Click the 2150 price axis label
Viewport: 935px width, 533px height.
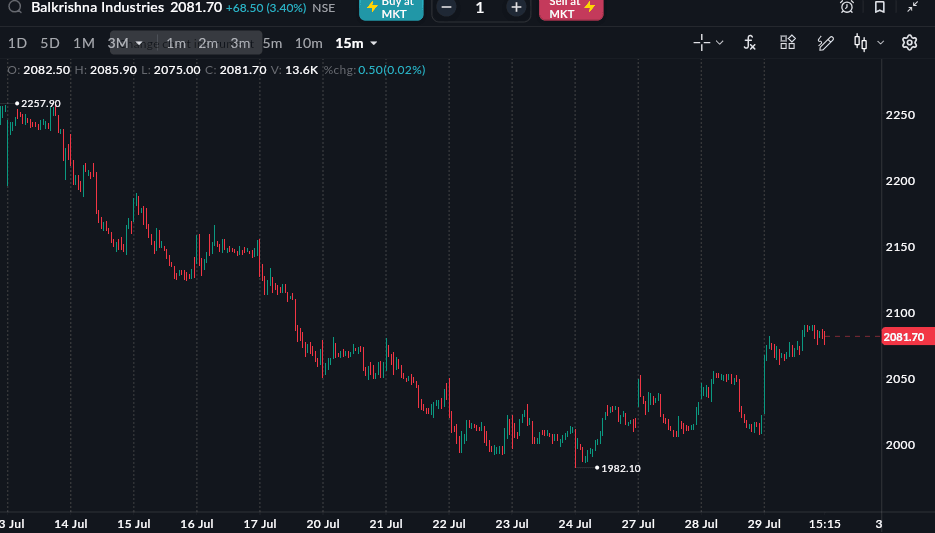click(900, 247)
